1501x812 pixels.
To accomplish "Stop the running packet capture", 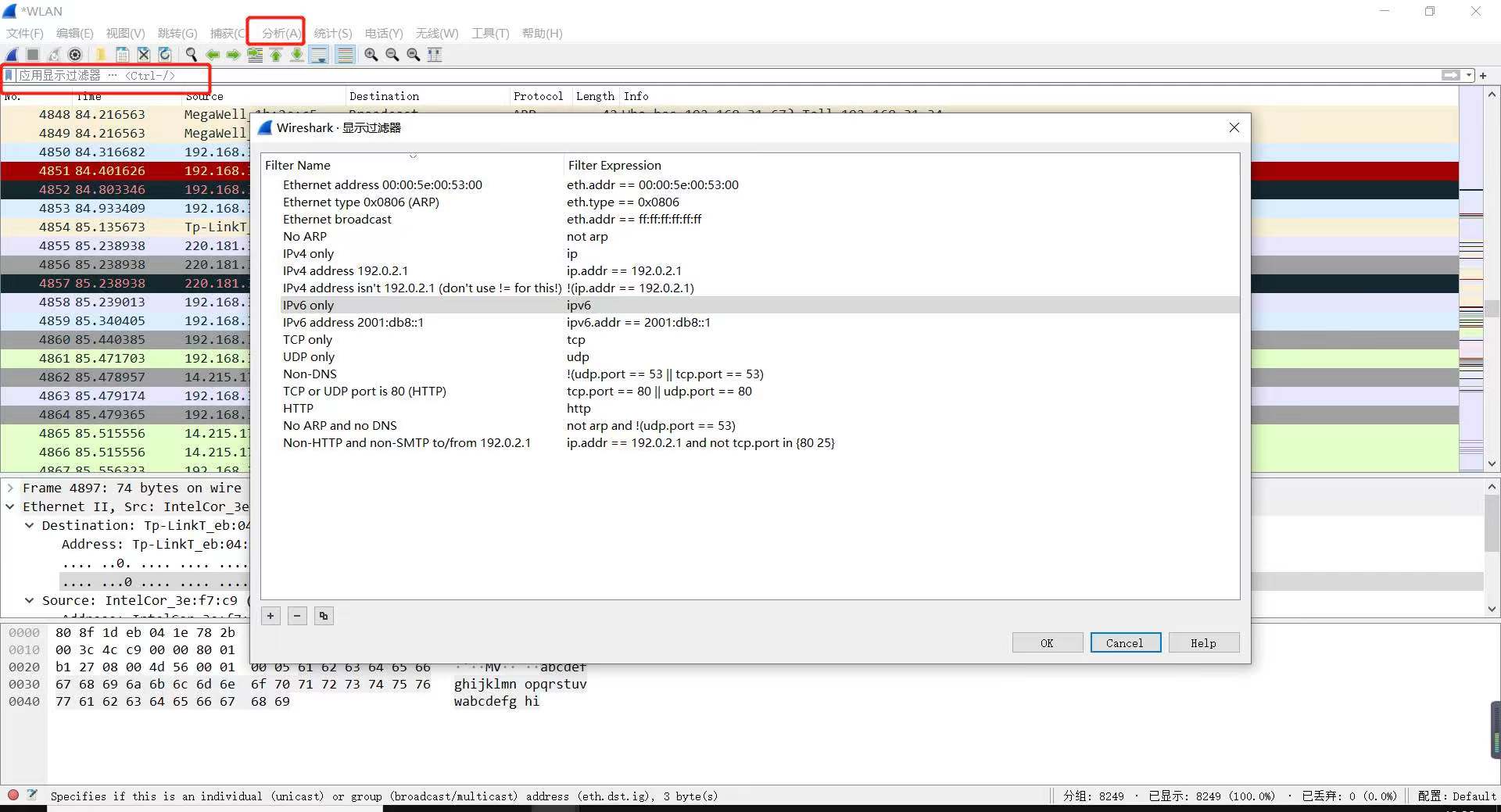I will pos(33,55).
